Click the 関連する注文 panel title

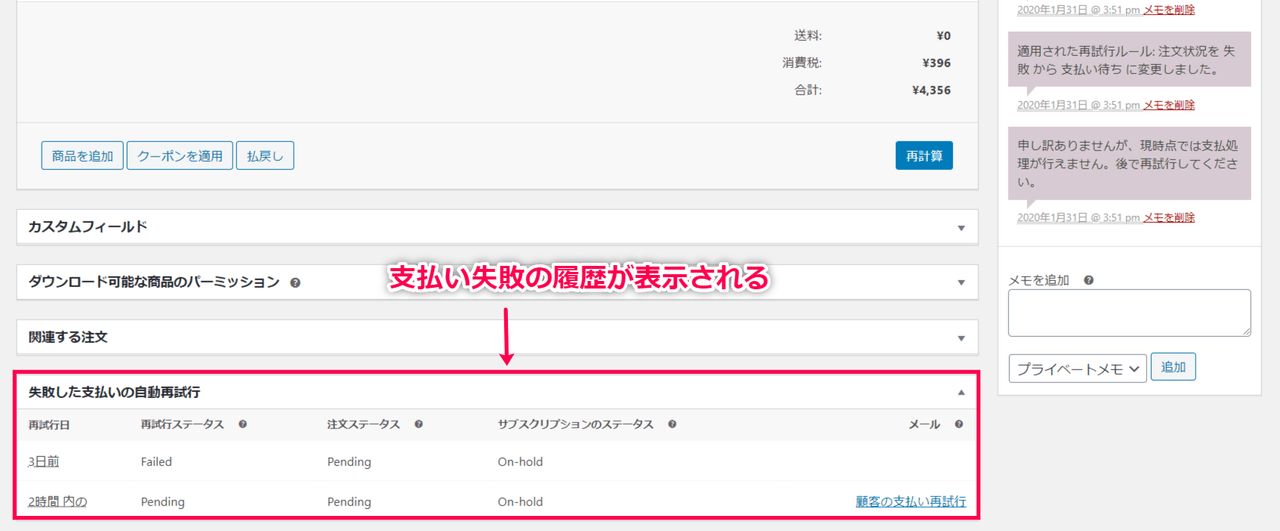point(68,338)
